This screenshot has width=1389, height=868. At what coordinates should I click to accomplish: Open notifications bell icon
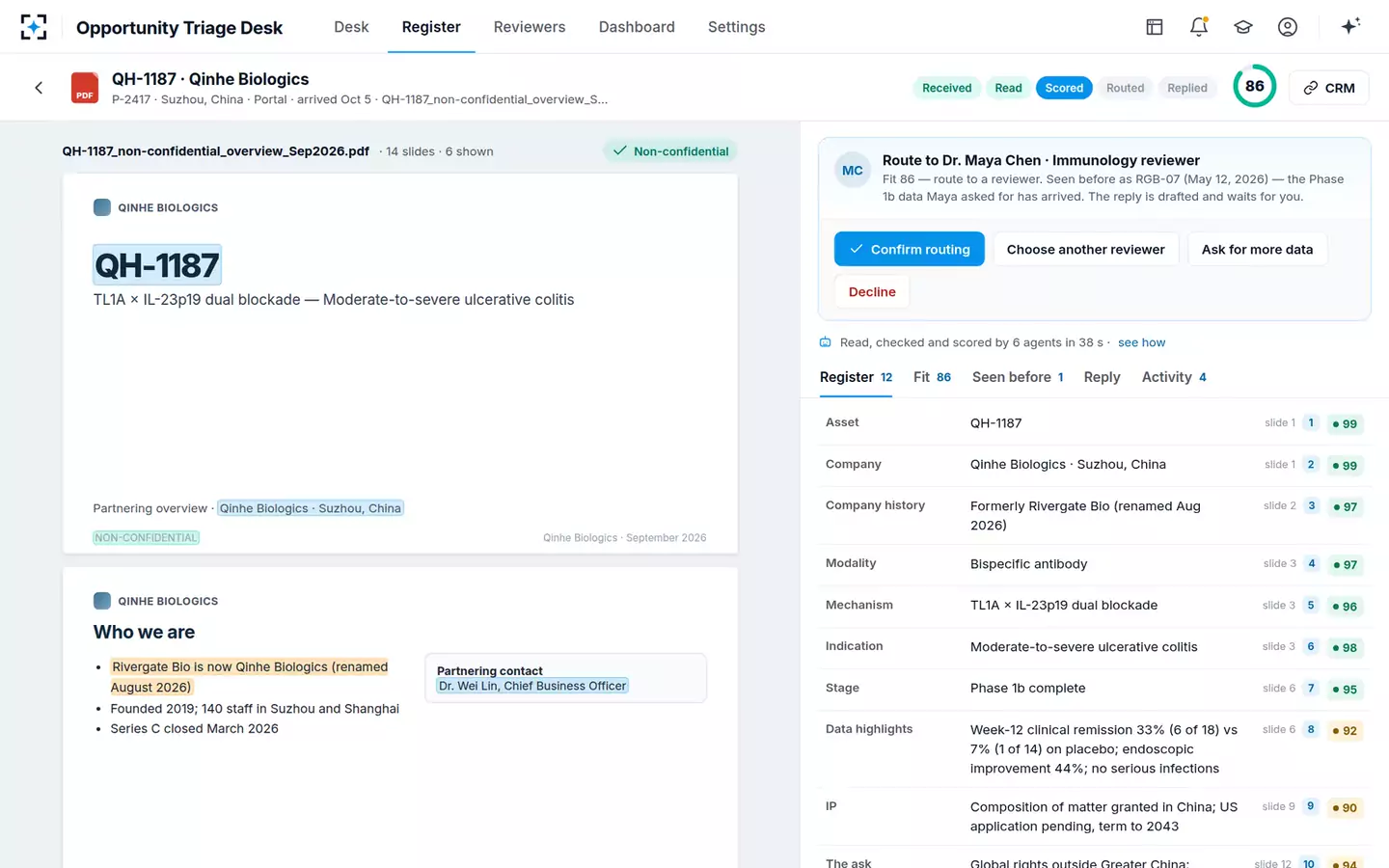(x=1199, y=27)
